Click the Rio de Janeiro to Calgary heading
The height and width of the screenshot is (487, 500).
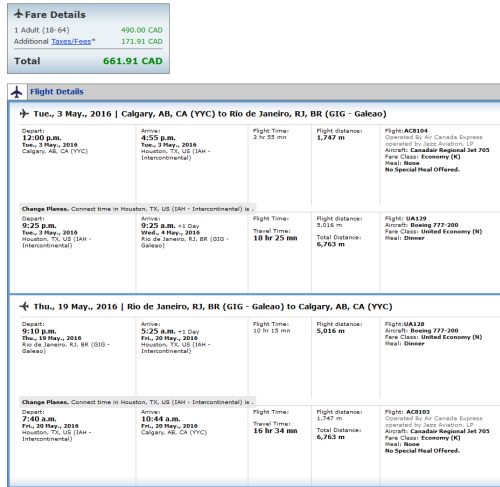click(x=213, y=307)
